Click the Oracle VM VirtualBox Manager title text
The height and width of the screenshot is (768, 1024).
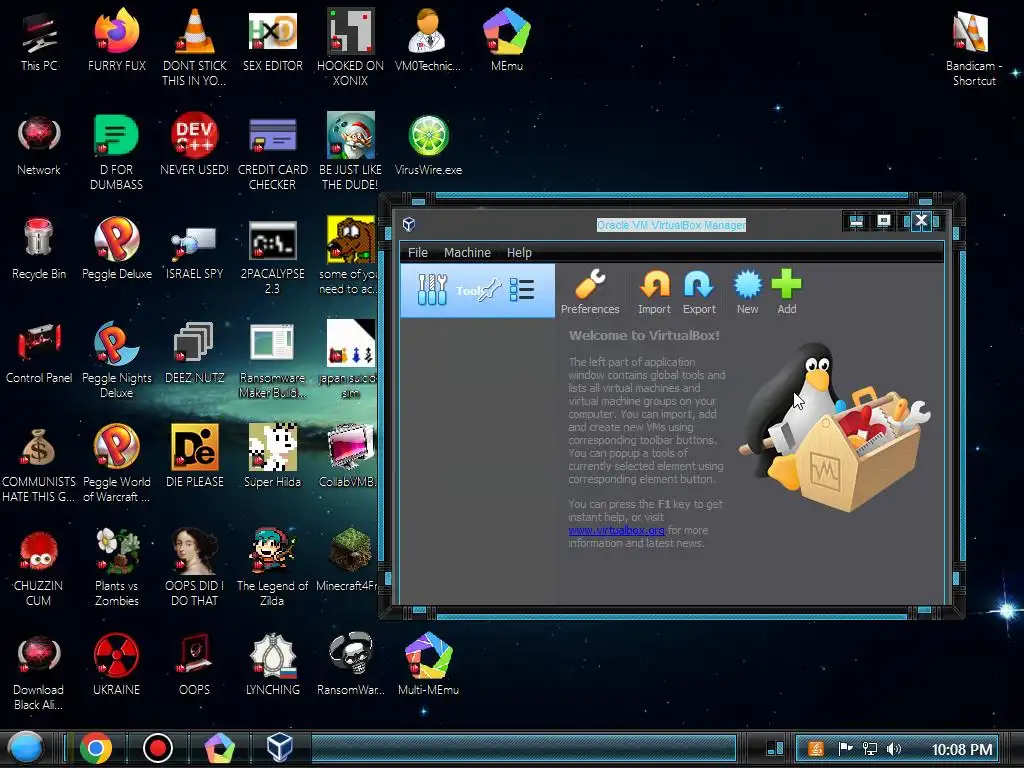click(671, 225)
